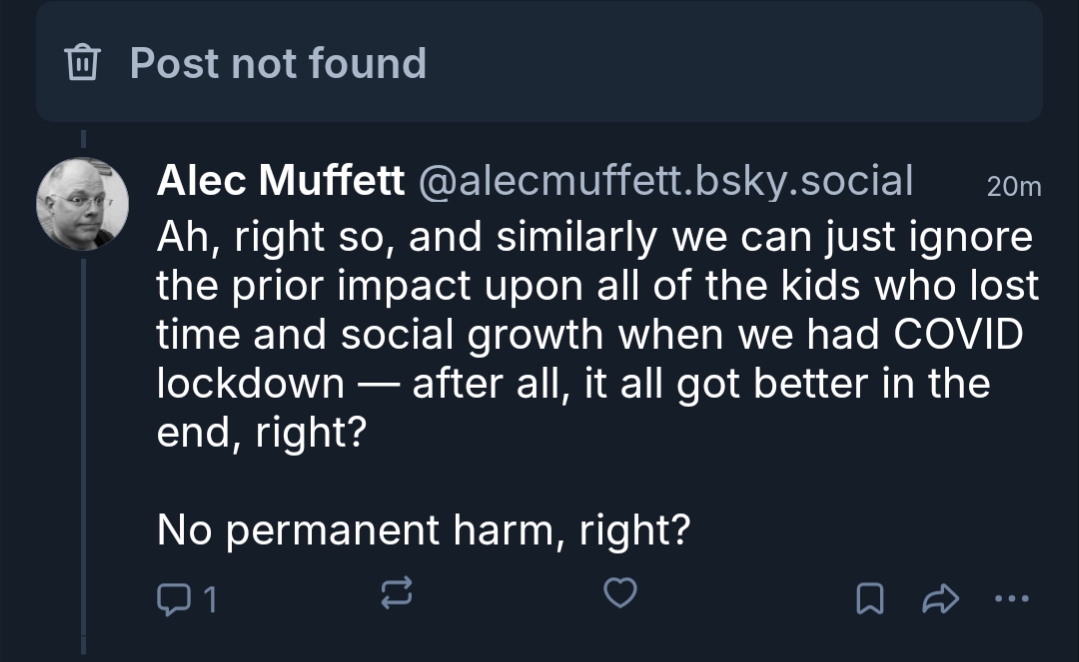Screen dimensions: 1079x662
Task: Share the post via the arrow icon
Action: (x=942, y=598)
